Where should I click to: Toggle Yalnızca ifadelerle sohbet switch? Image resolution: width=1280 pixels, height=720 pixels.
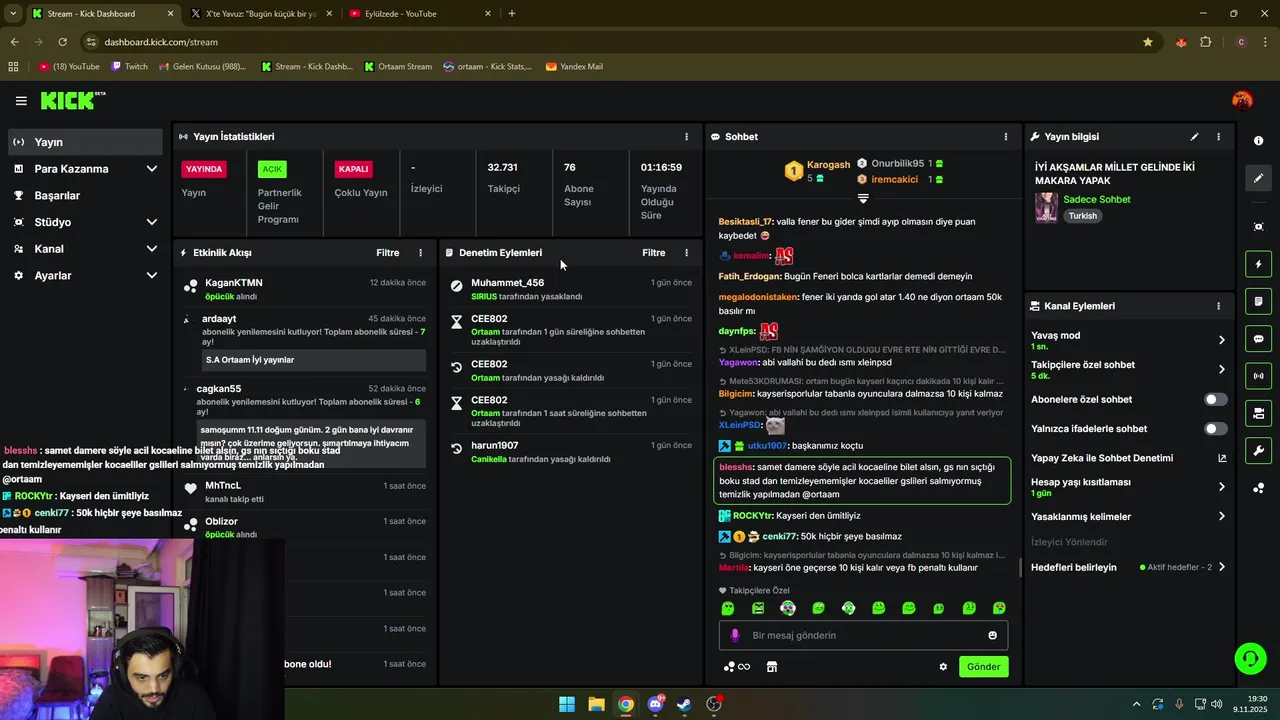click(x=1215, y=429)
